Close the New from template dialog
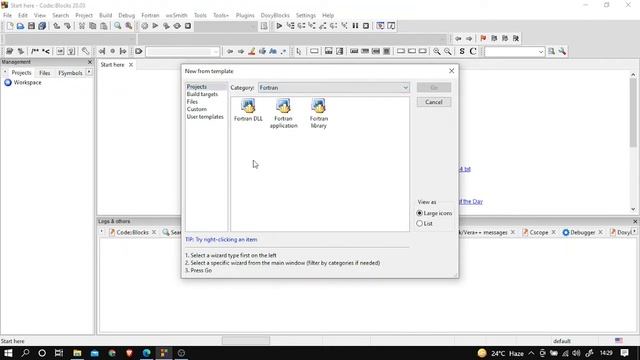This screenshot has width=640, height=360. [x=451, y=71]
